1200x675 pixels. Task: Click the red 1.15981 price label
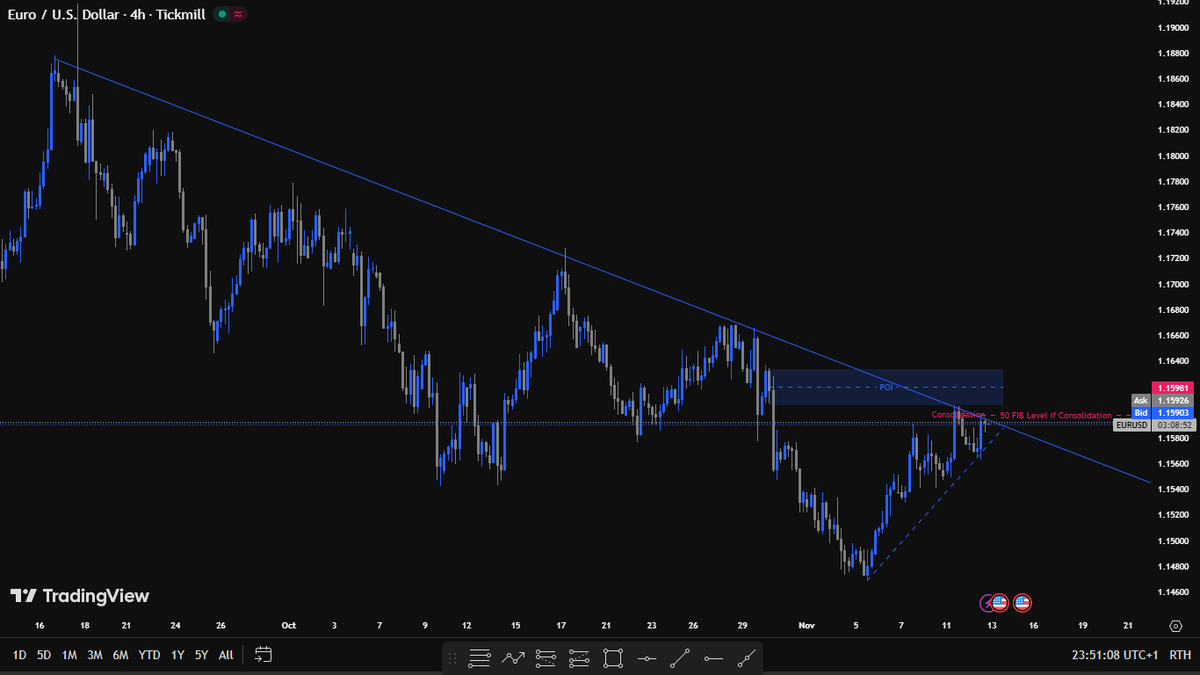pyautogui.click(x=1171, y=388)
